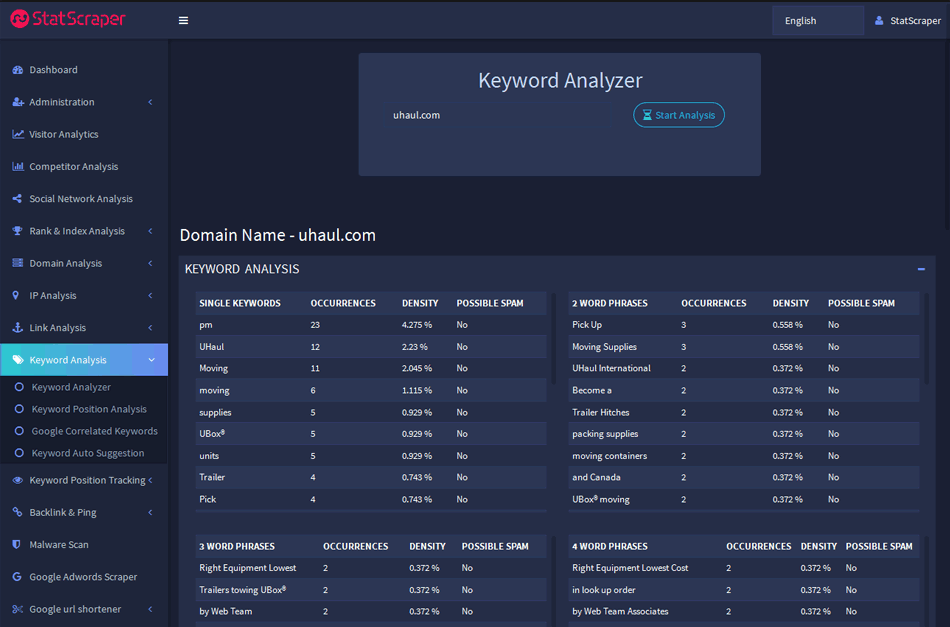Click the IP Analysis map pin icon

click(x=16, y=295)
